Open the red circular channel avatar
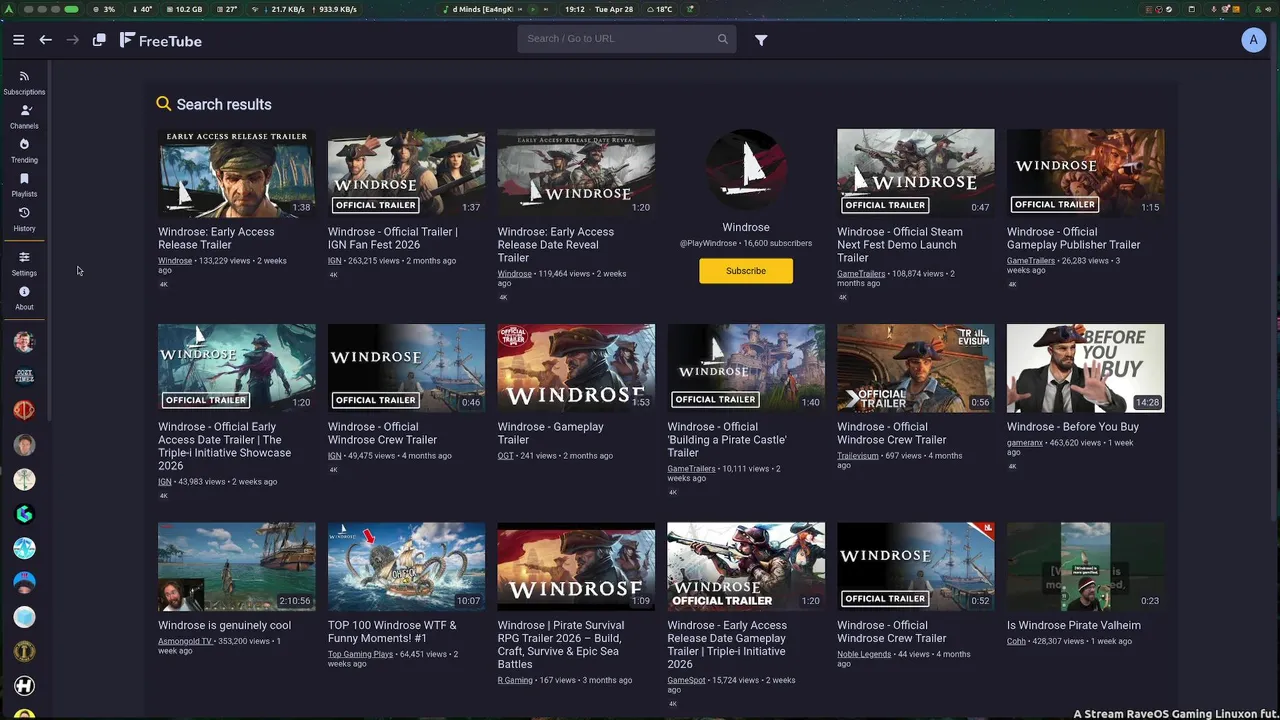Screen dimensions: 1280x720 point(24,410)
